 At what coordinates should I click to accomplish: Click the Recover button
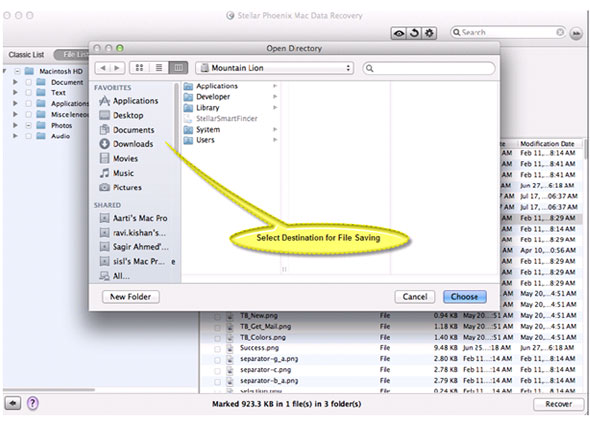pyautogui.click(x=558, y=404)
